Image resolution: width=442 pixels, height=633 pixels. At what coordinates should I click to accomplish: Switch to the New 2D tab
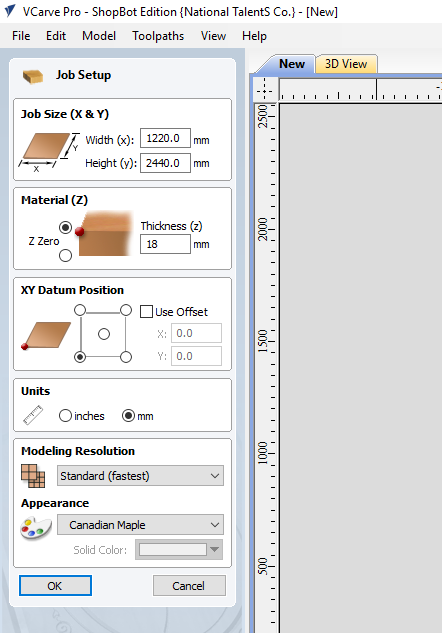point(291,64)
